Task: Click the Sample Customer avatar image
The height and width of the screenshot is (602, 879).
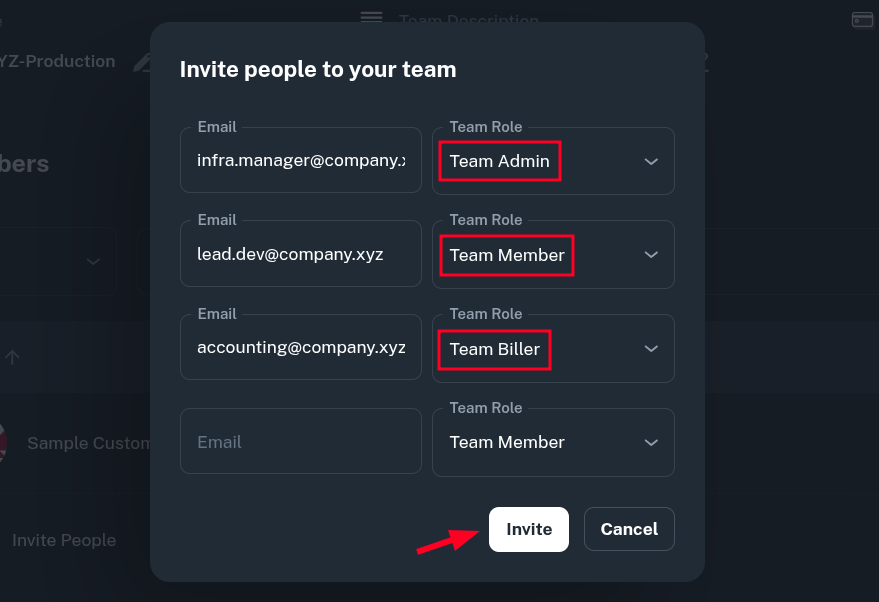Action: tap(3, 442)
